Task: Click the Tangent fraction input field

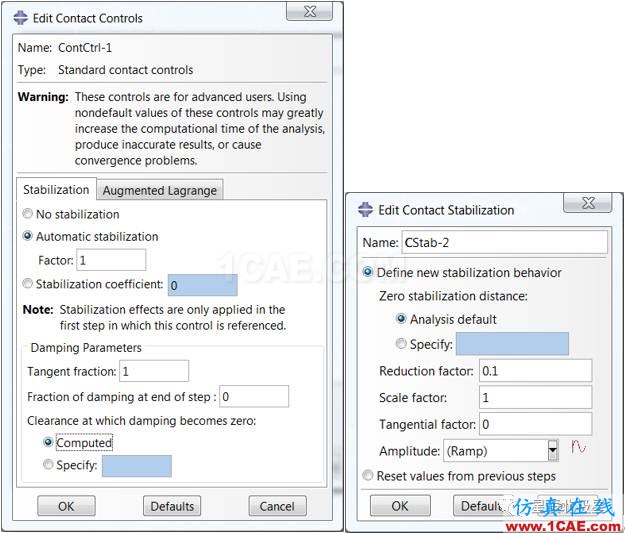Action: [x=154, y=371]
